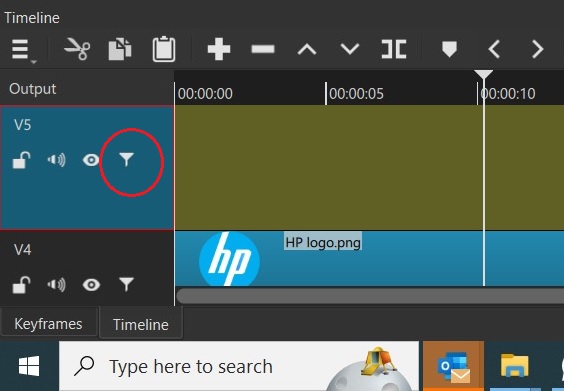Select the V4 track header

(x=87, y=268)
